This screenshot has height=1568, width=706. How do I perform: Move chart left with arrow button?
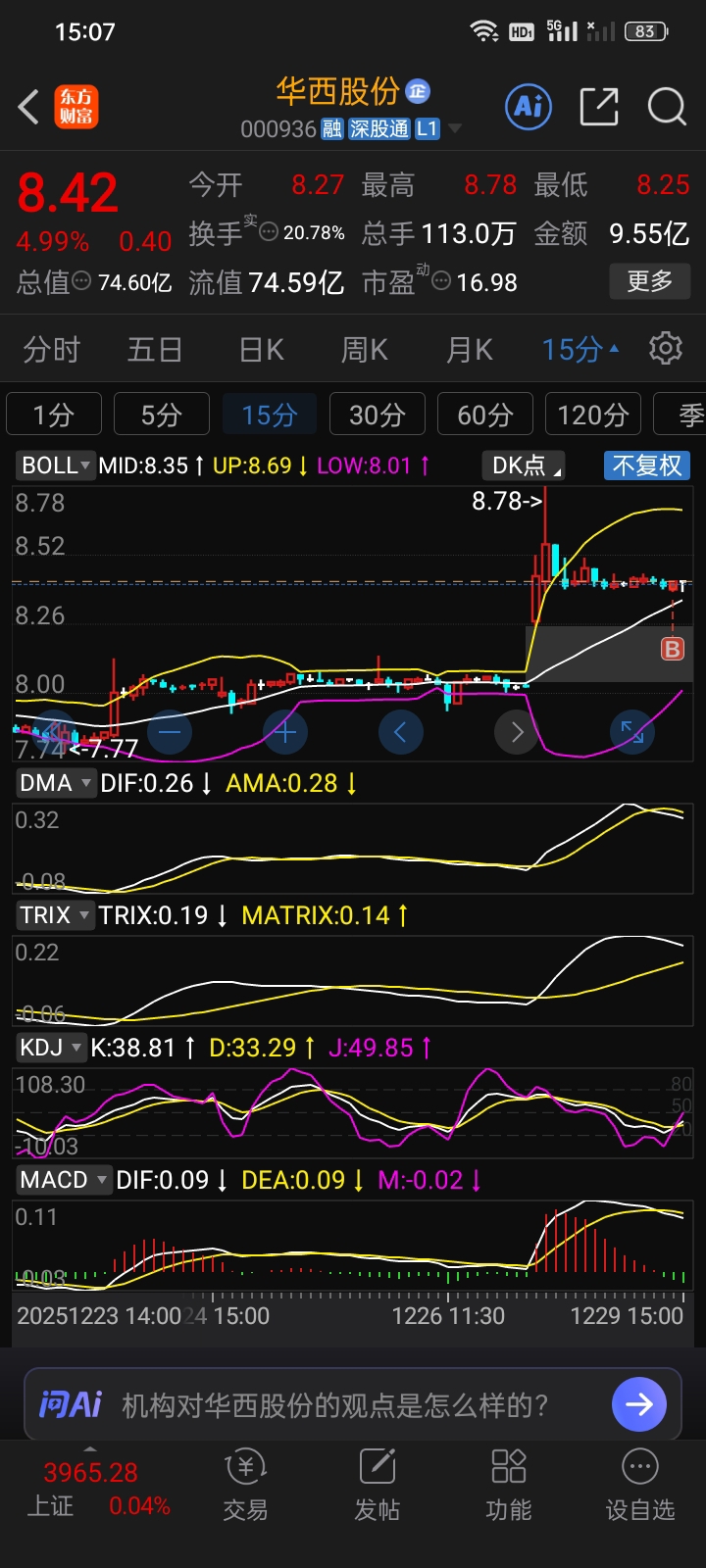tap(401, 732)
